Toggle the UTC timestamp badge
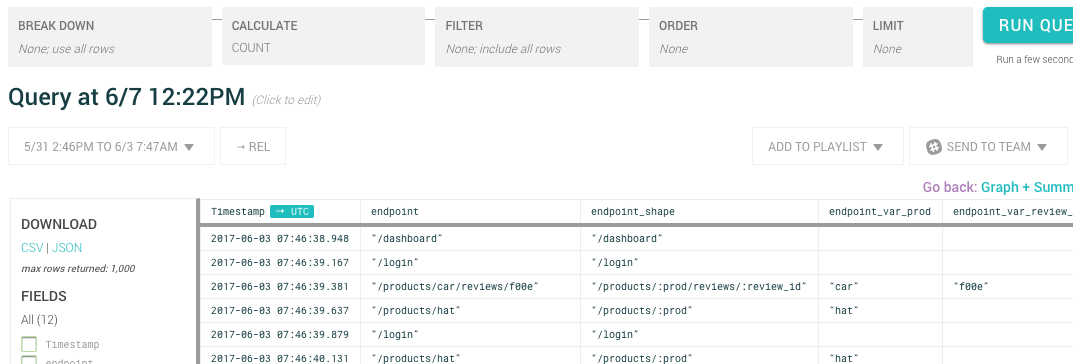The width and height of the screenshot is (1073, 364). pyautogui.click(x=292, y=211)
